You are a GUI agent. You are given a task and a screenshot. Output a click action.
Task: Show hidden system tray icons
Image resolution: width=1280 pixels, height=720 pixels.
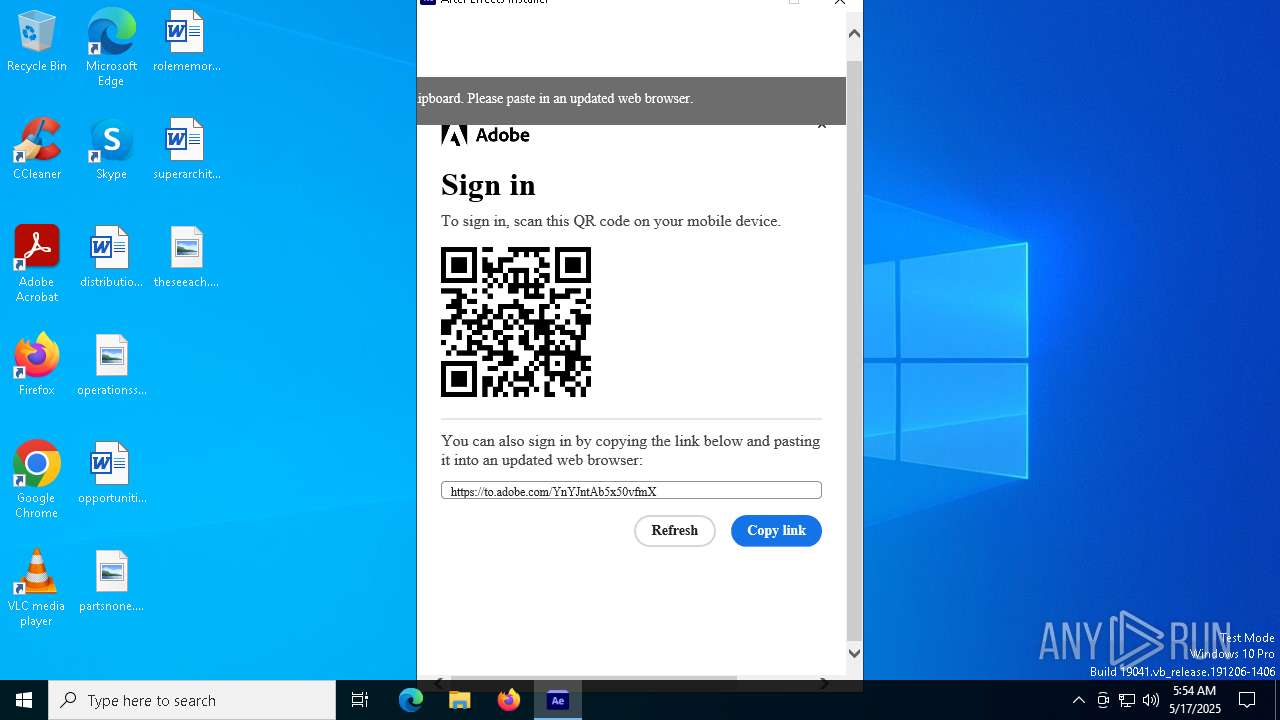[1078, 700]
